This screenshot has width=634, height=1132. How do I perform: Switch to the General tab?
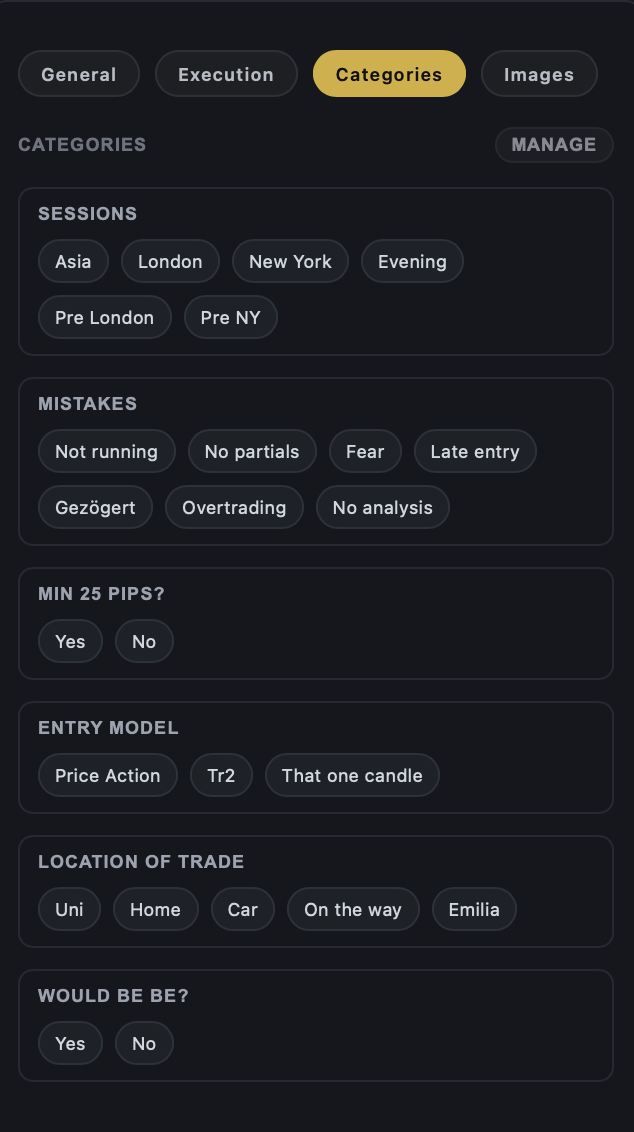click(78, 73)
